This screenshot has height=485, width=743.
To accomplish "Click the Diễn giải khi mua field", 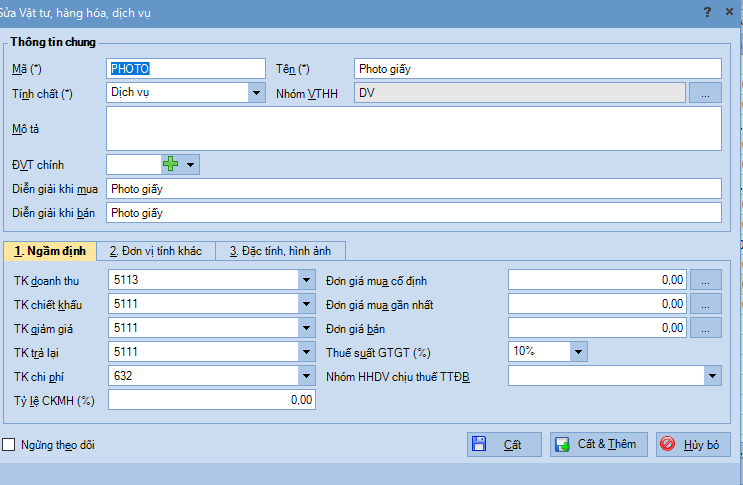I will 414,189.
